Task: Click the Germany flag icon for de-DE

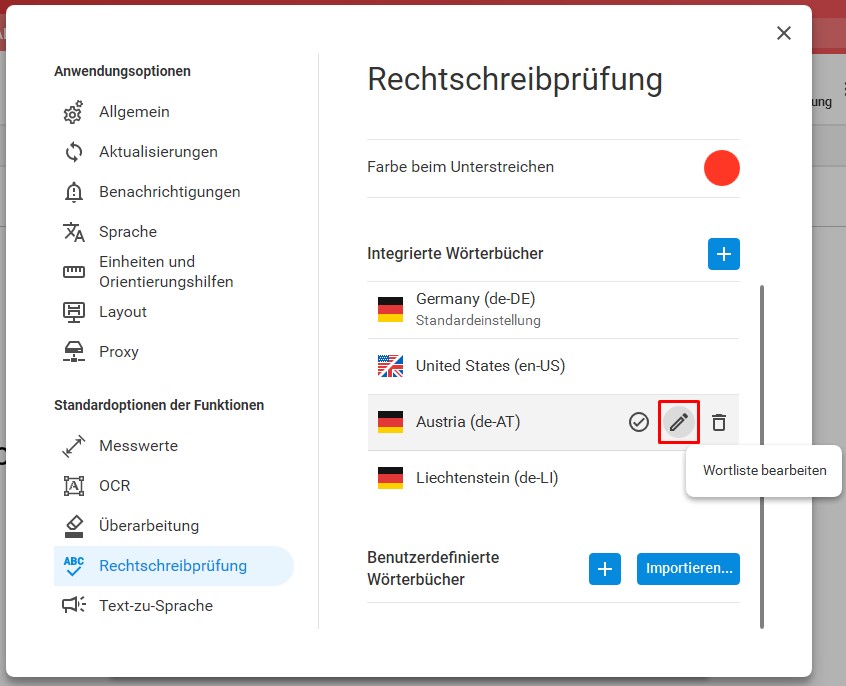Action: (390, 310)
